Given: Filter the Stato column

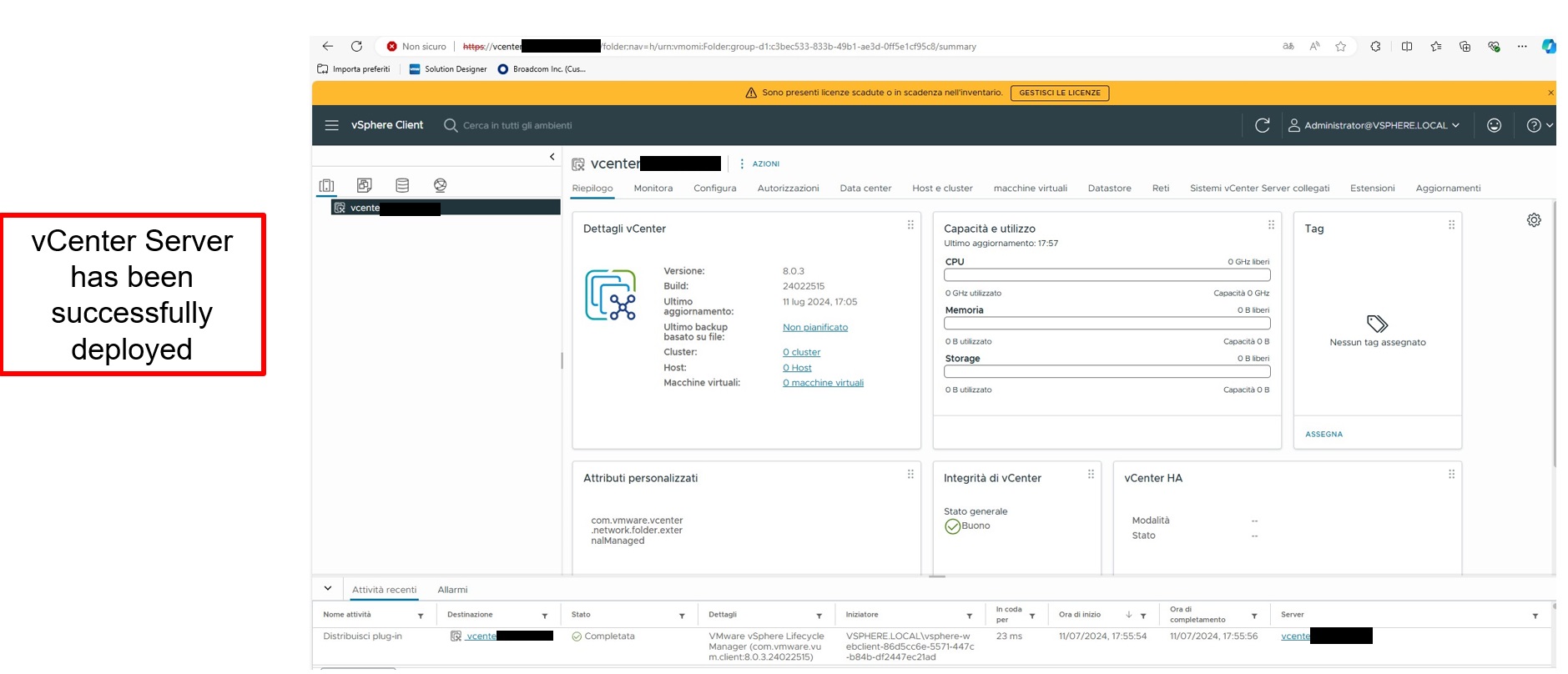Looking at the screenshot, I should (682, 616).
